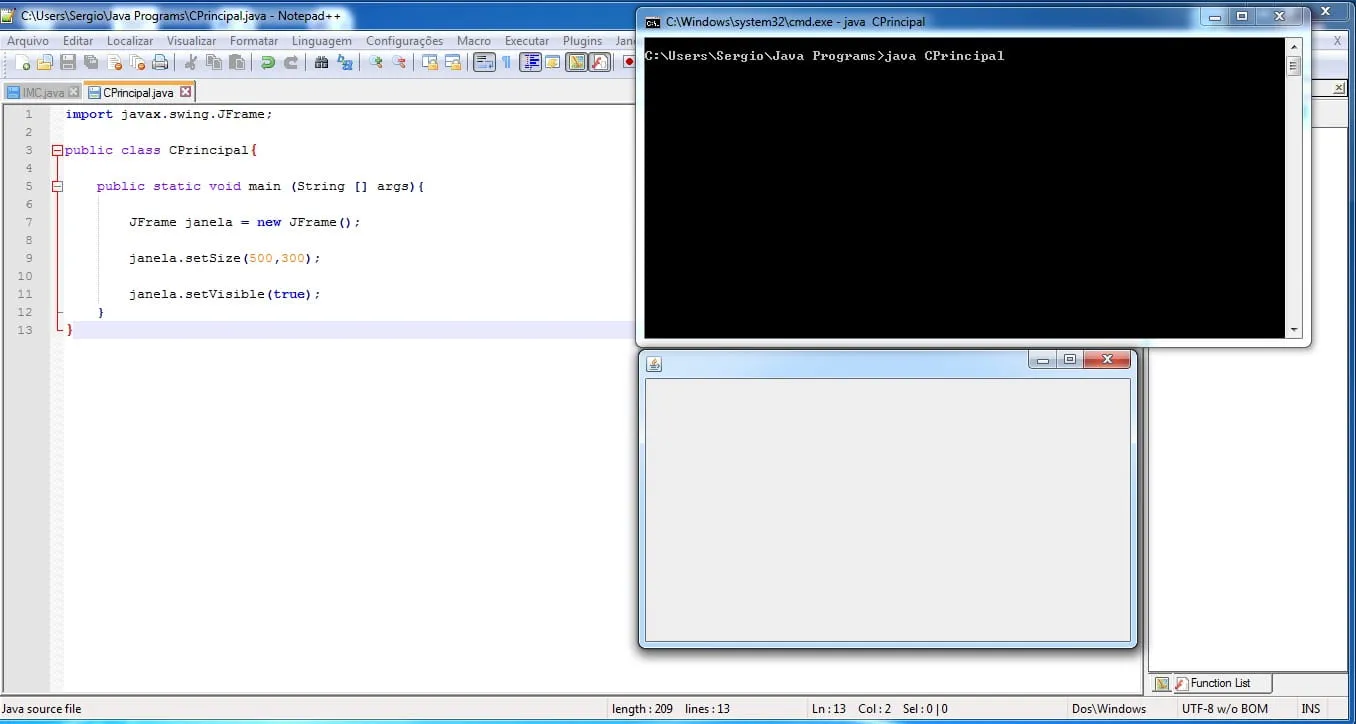
Task: Save the current file with the toolbar icon
Action: [68, 62]
